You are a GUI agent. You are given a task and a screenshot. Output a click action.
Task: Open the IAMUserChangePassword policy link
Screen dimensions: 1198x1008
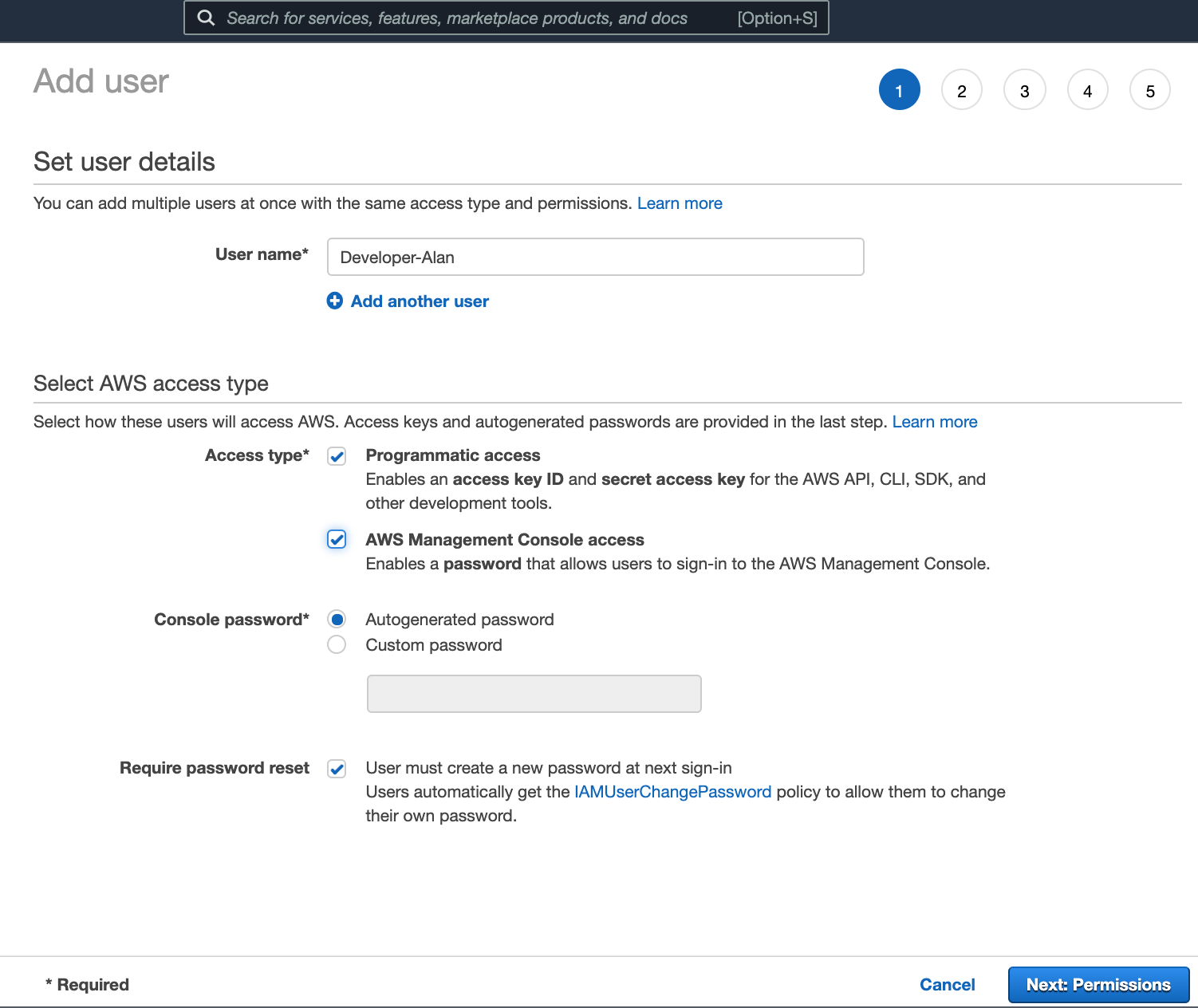click(672, 791)
